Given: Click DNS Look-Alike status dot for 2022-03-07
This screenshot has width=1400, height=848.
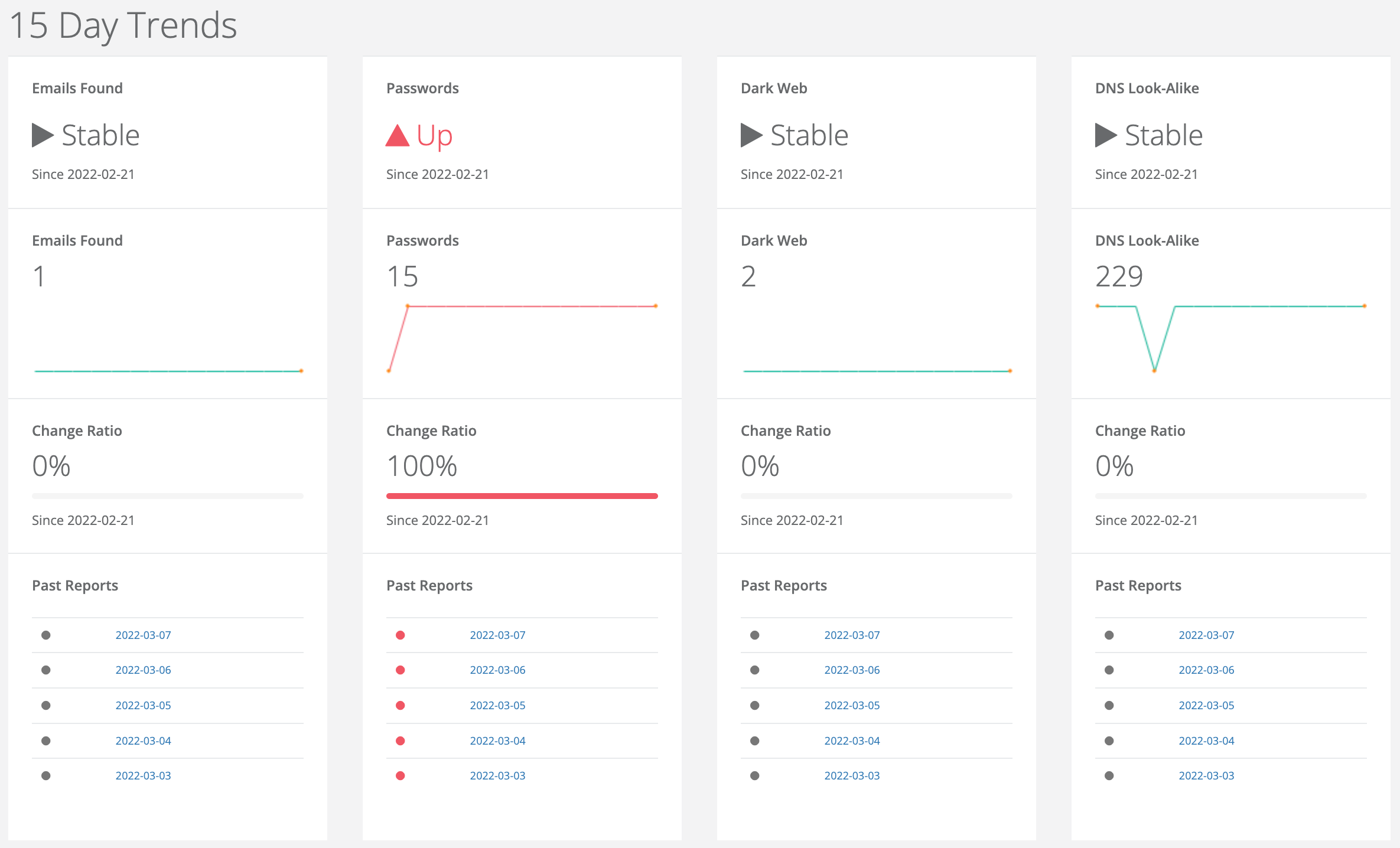Looking at the screenshot, I should (1109, 635).
